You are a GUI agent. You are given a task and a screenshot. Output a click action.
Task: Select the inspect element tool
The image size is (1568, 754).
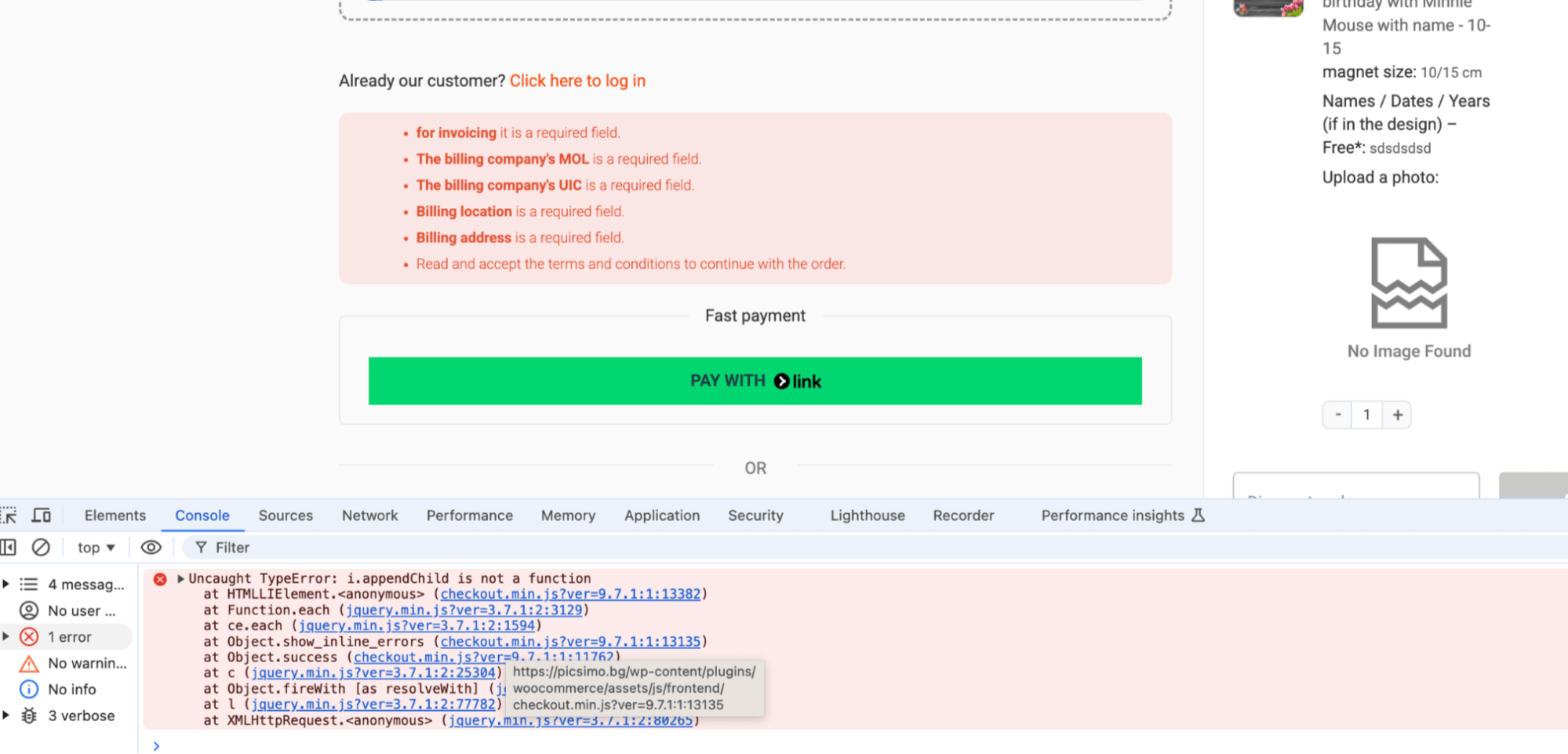pyautogui.click(x=9, y=515)
